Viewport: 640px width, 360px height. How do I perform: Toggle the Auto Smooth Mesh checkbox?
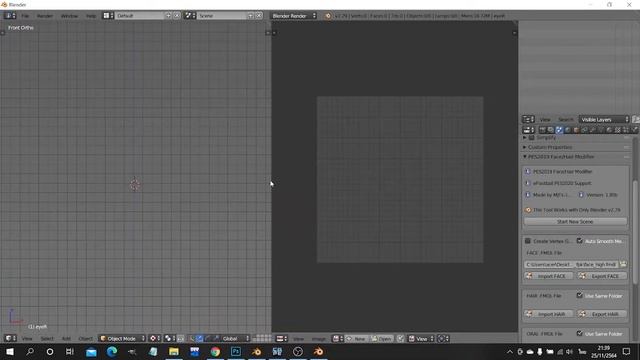coord(580,241)
